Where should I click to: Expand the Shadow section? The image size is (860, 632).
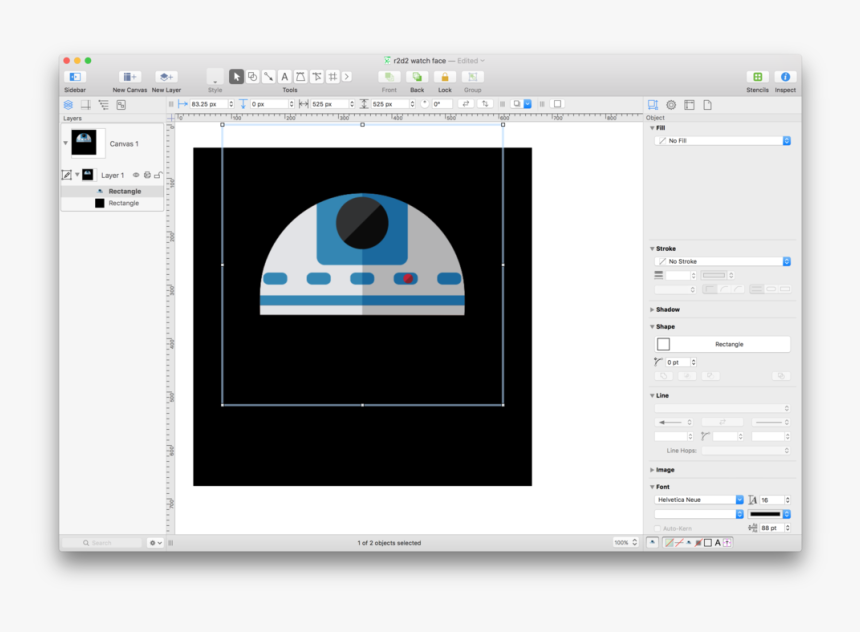652,309
